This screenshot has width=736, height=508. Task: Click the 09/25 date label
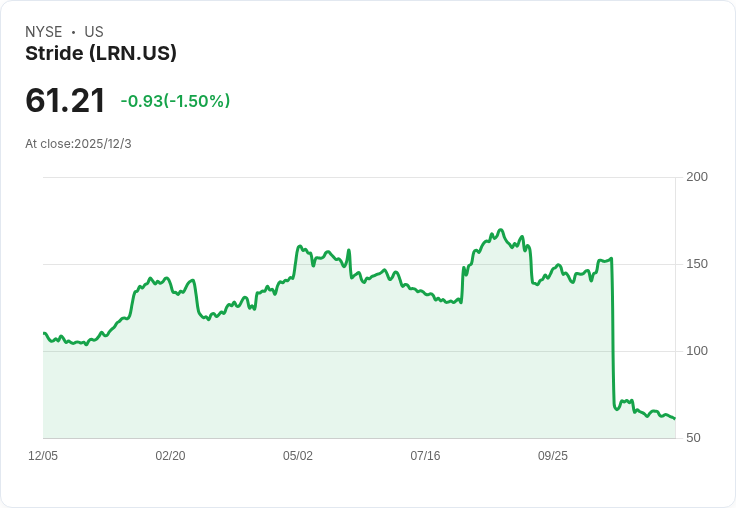coord(553,456)
